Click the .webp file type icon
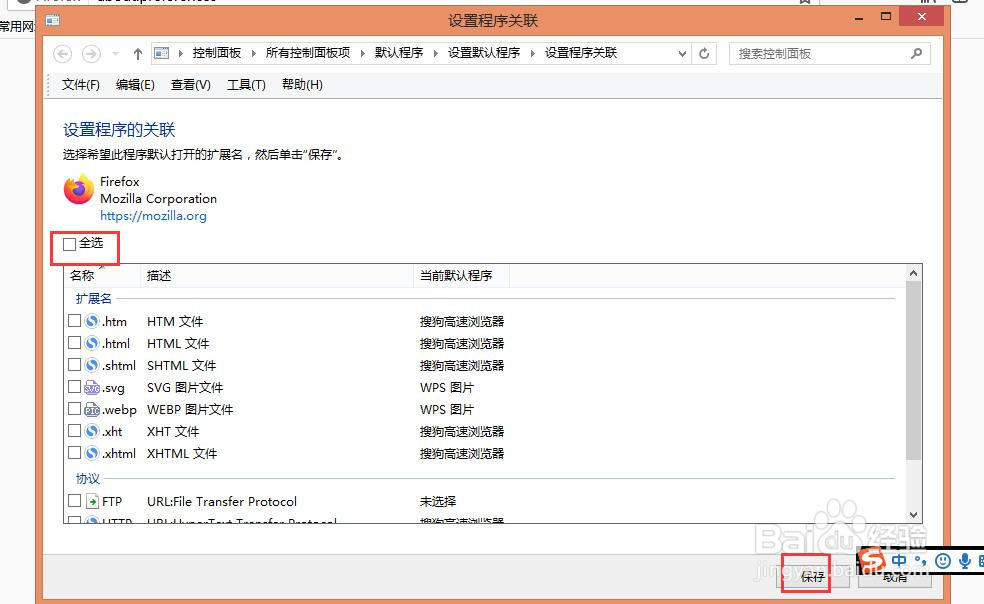Image resolution: width=984 pixels, height=604 pixels. 92,410
